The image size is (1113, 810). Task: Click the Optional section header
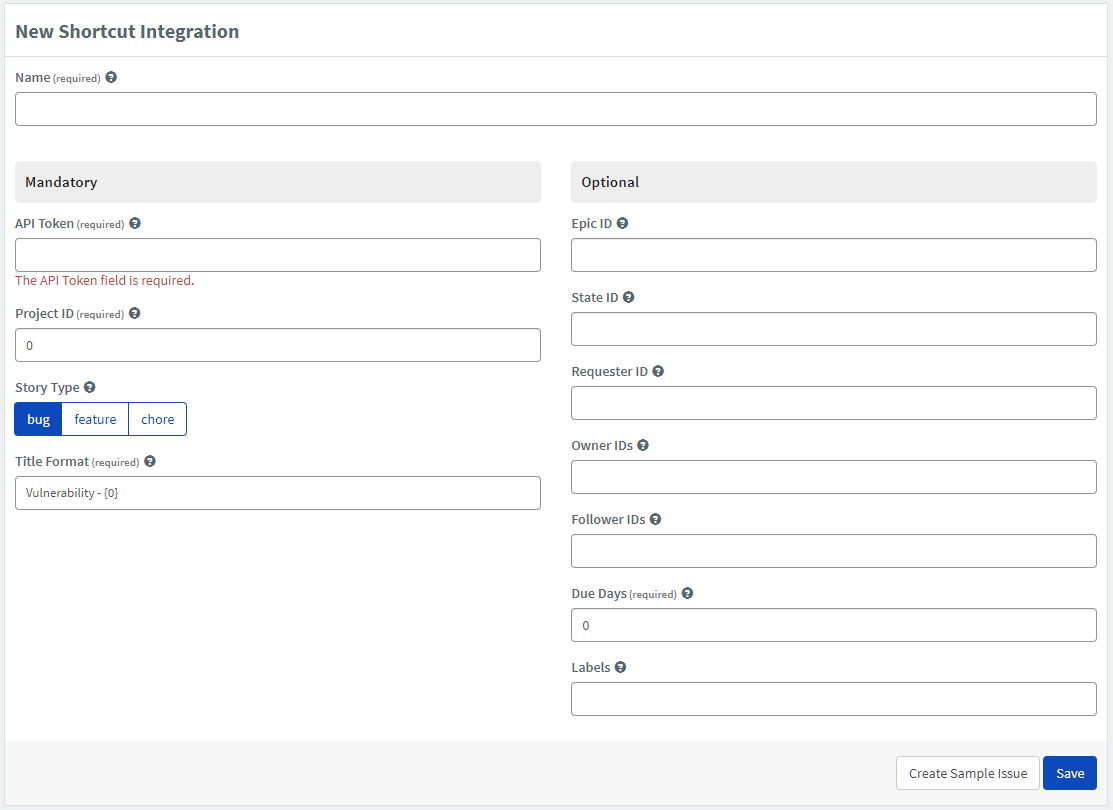(x=834, y=182)
